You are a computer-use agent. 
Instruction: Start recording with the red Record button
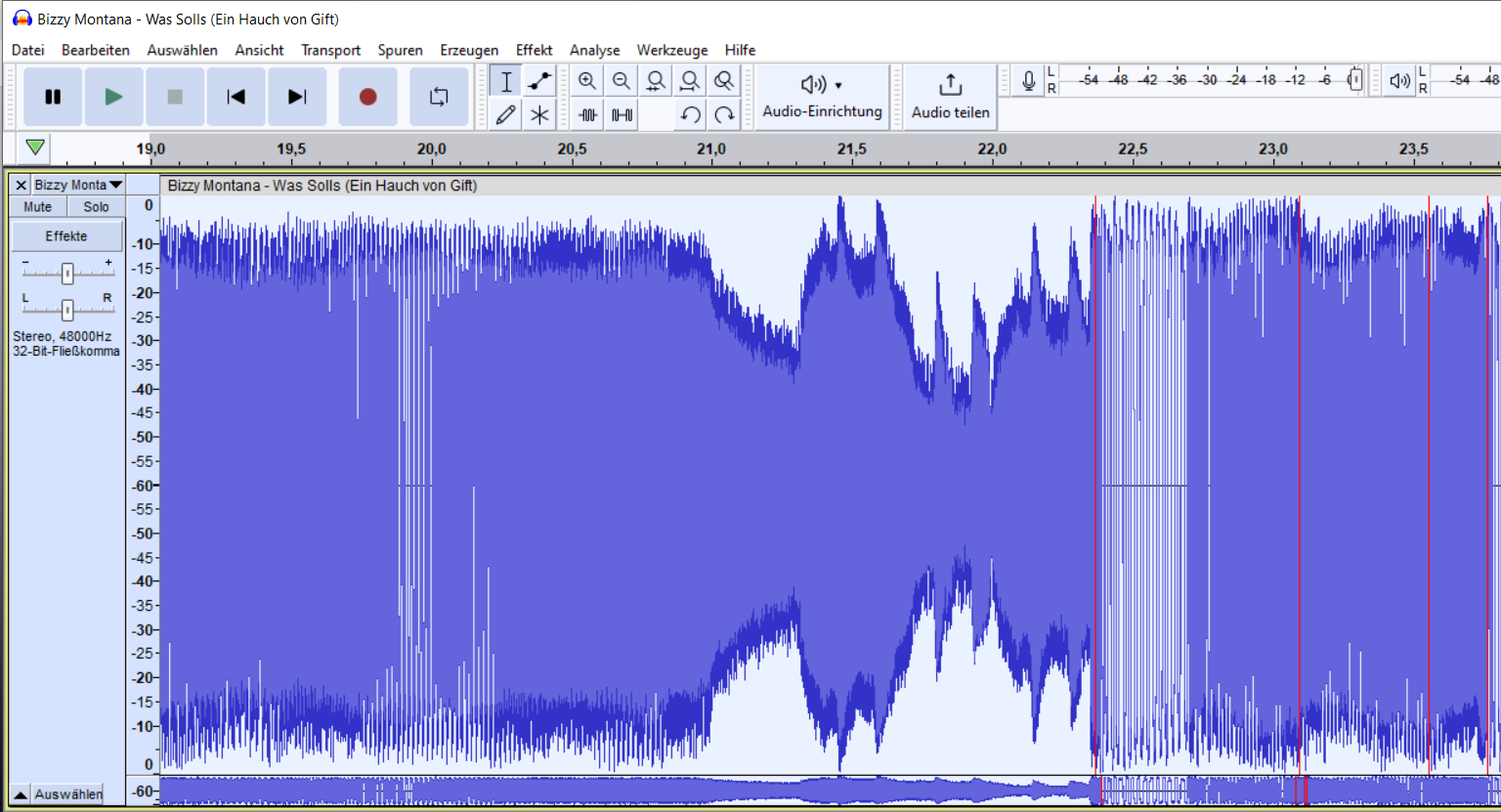367,97
